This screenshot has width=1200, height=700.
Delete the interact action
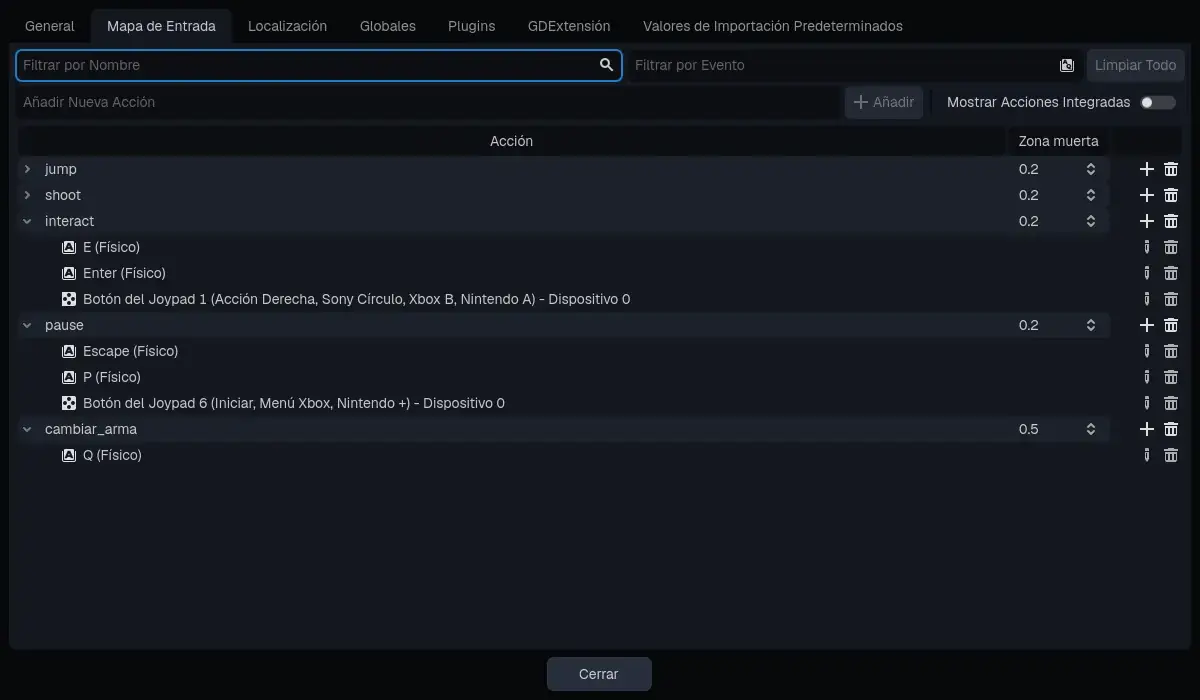click(x=1171, y=221)
